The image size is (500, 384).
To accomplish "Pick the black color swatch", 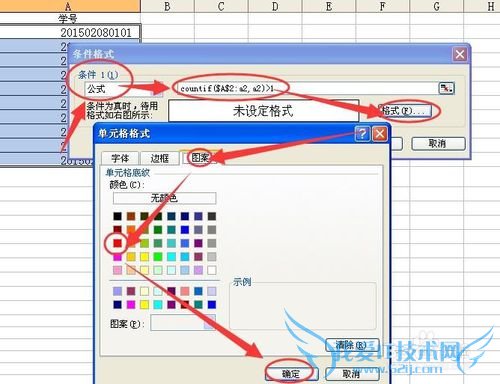I will tap(117, 216).
